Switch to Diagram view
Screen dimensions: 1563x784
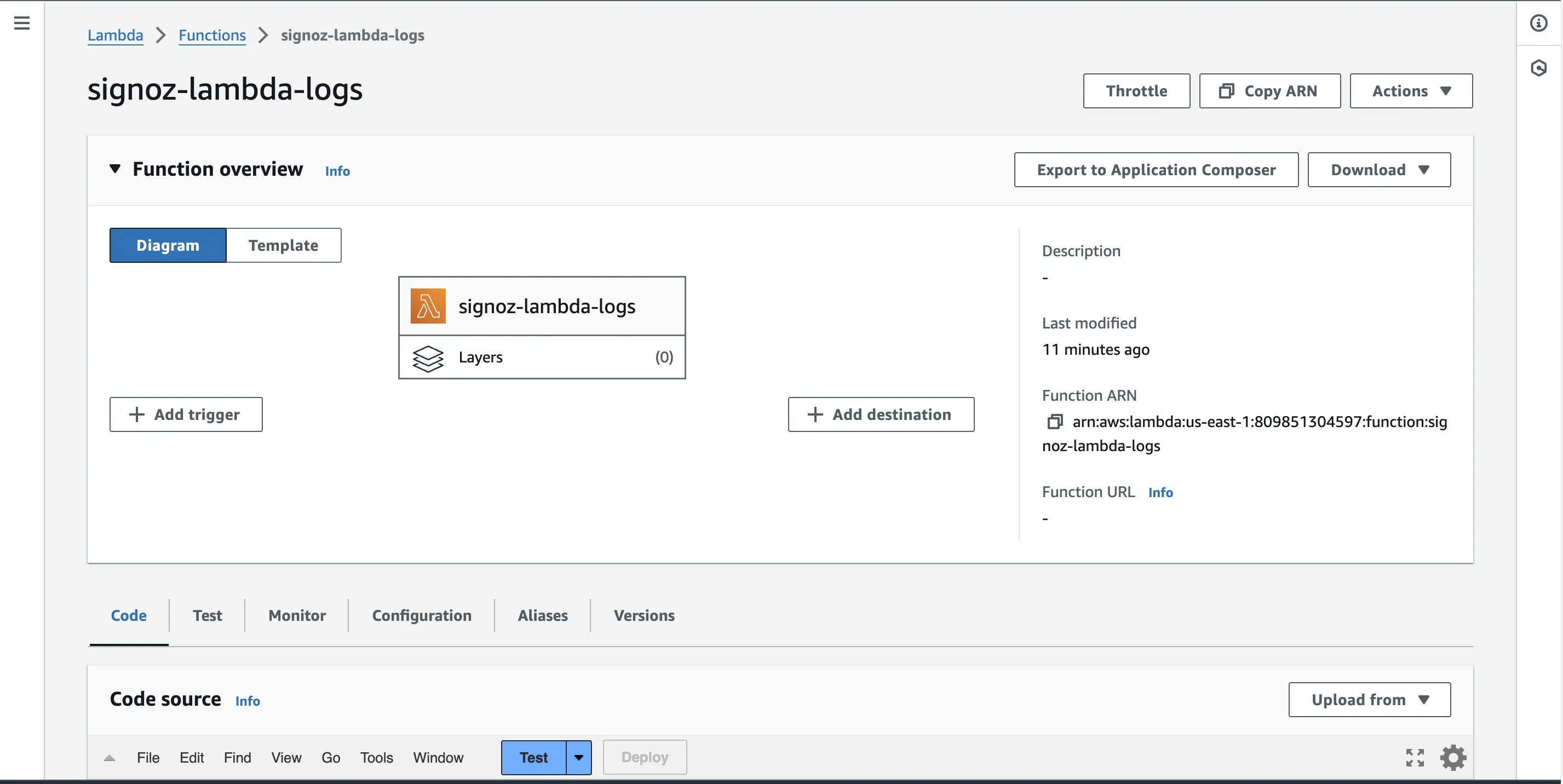tap(168, 246)
